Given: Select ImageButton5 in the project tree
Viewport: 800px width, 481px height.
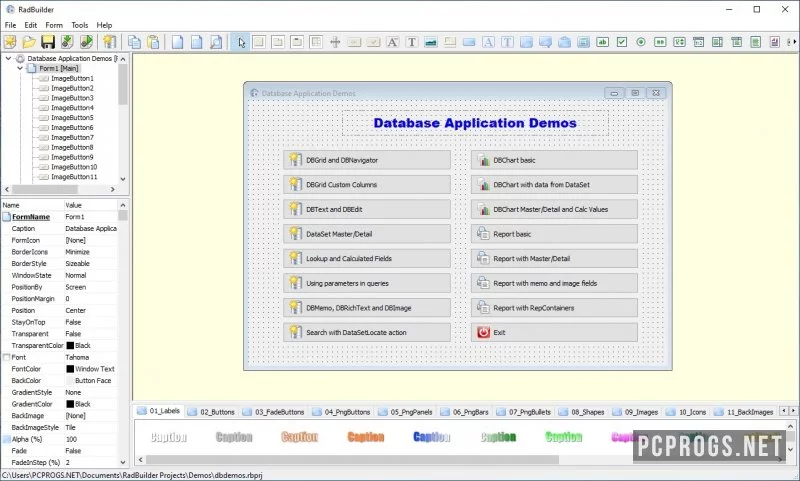Looking at the screenshot, I should 72,117.
